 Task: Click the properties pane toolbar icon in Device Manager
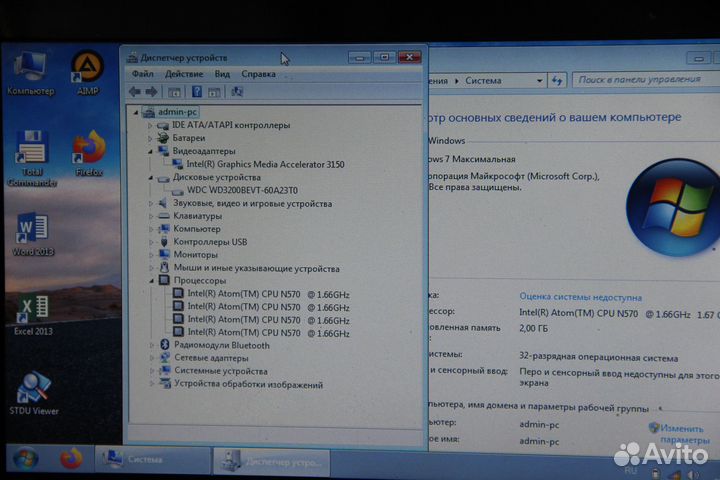pos(214,92)
